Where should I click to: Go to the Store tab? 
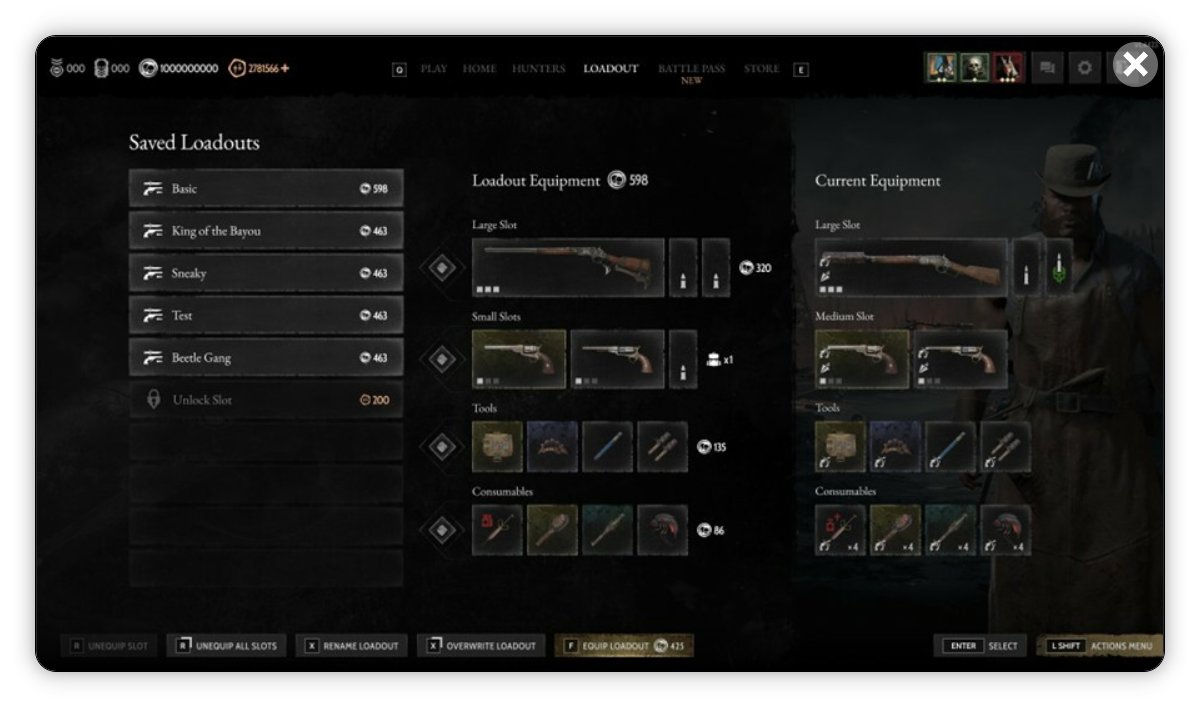[x=761, y=69]
